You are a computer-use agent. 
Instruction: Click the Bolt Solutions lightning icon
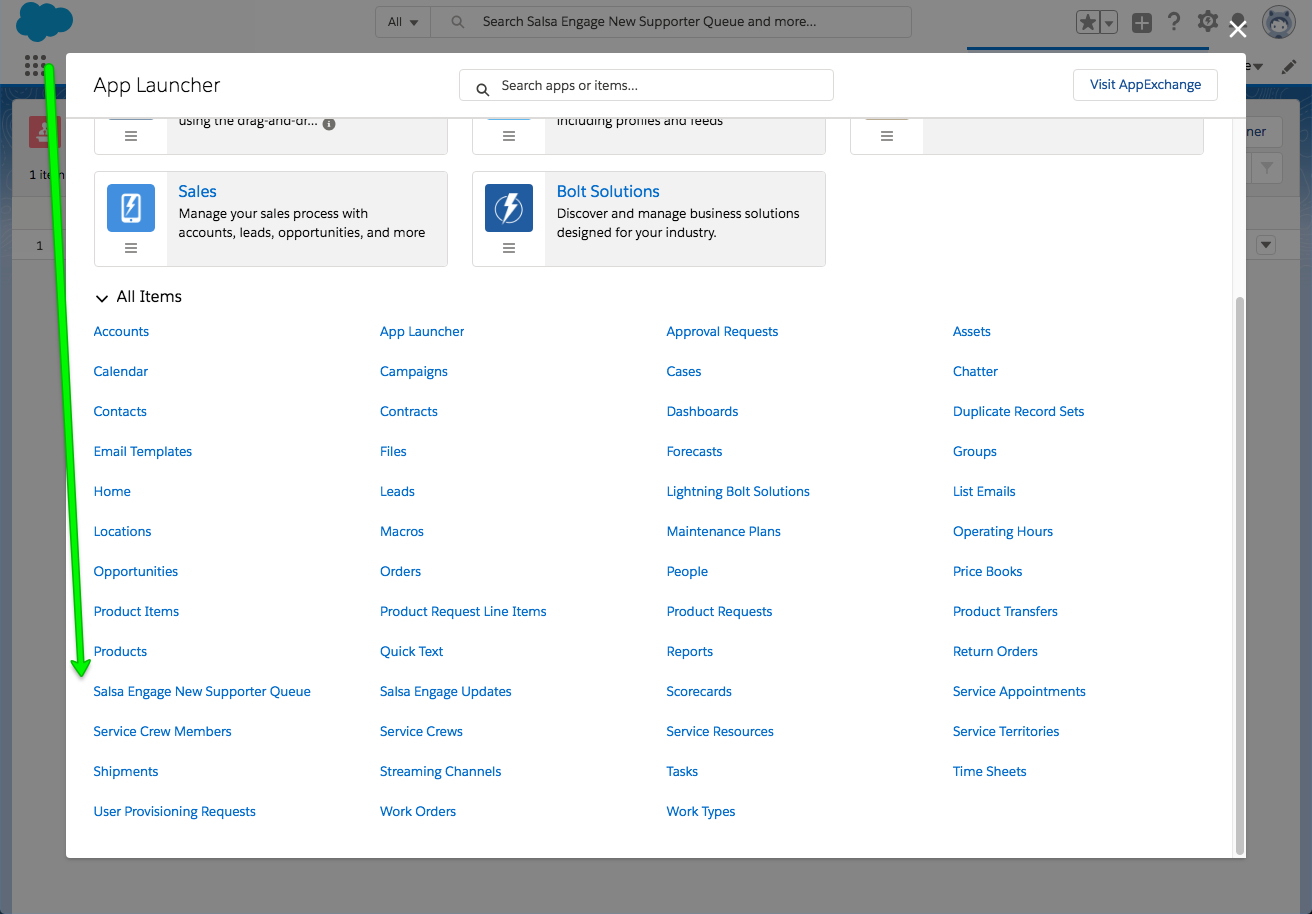[509, 208]
